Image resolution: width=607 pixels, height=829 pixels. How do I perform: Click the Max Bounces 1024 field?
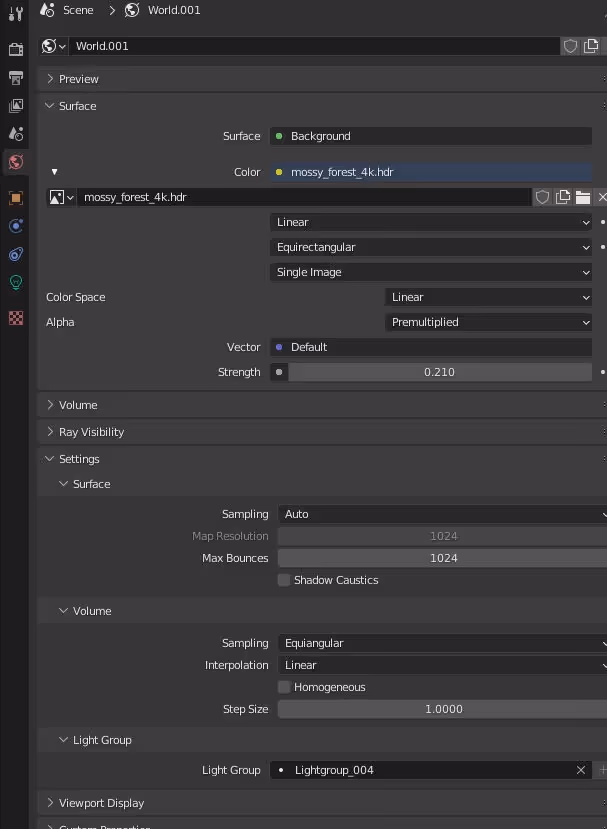tap(443, 558)
